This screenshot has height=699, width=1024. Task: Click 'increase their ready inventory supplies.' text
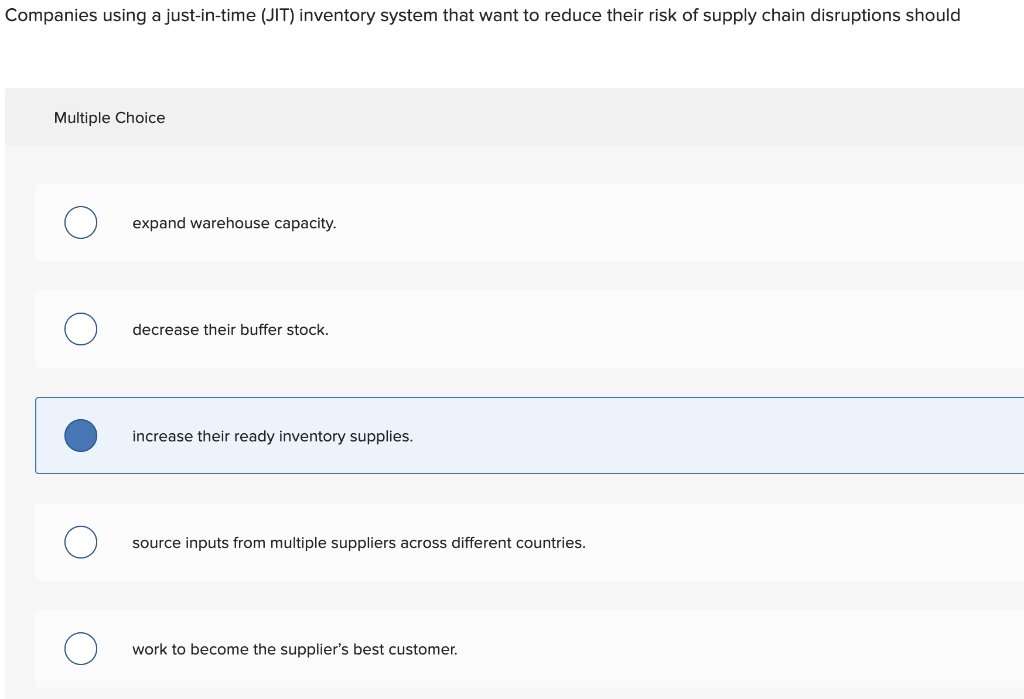point(272,436)
